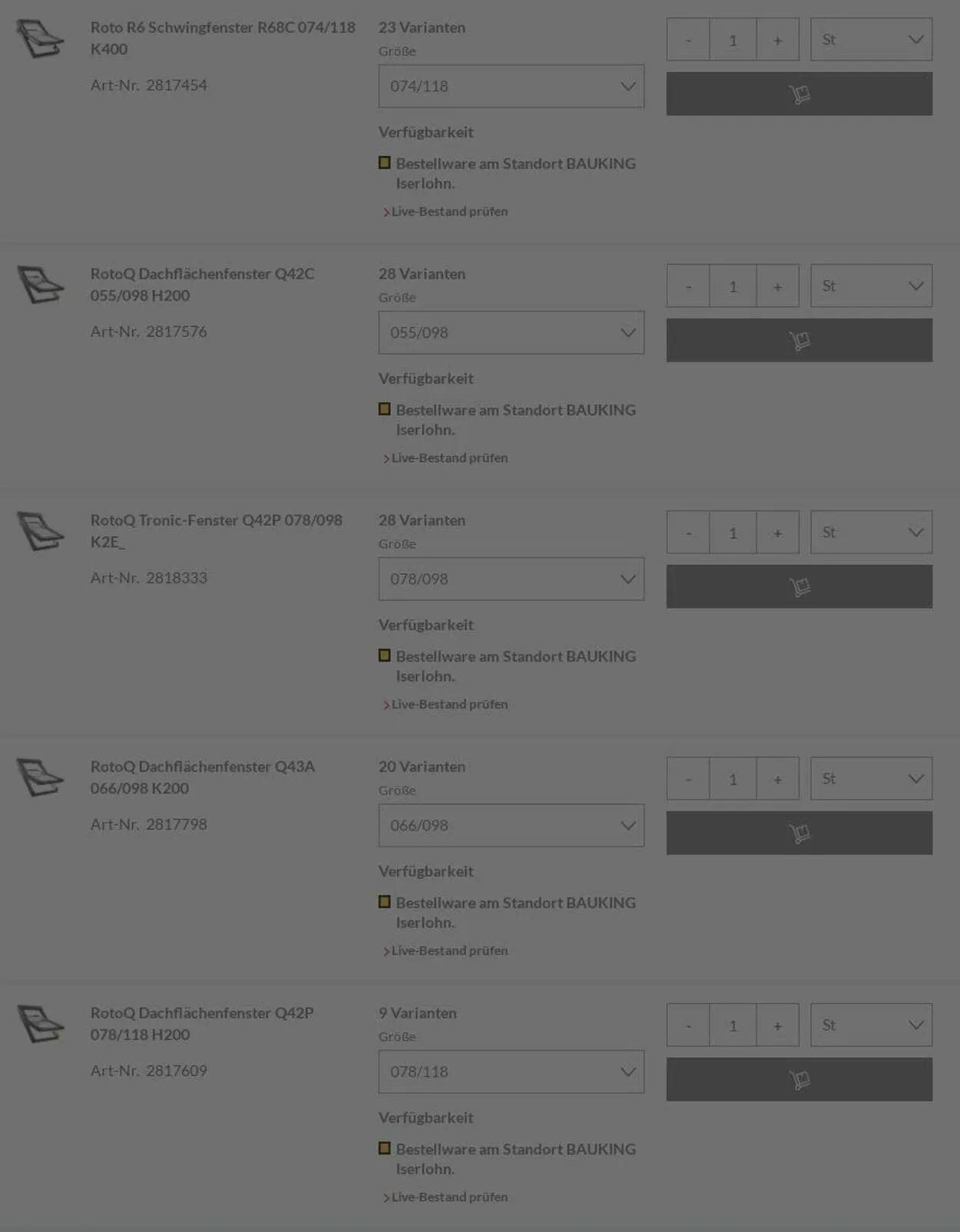The image size is (960, 1232).
Task: Add RotoQ Q42C 055/098 to cart
Action: (799, 340)
